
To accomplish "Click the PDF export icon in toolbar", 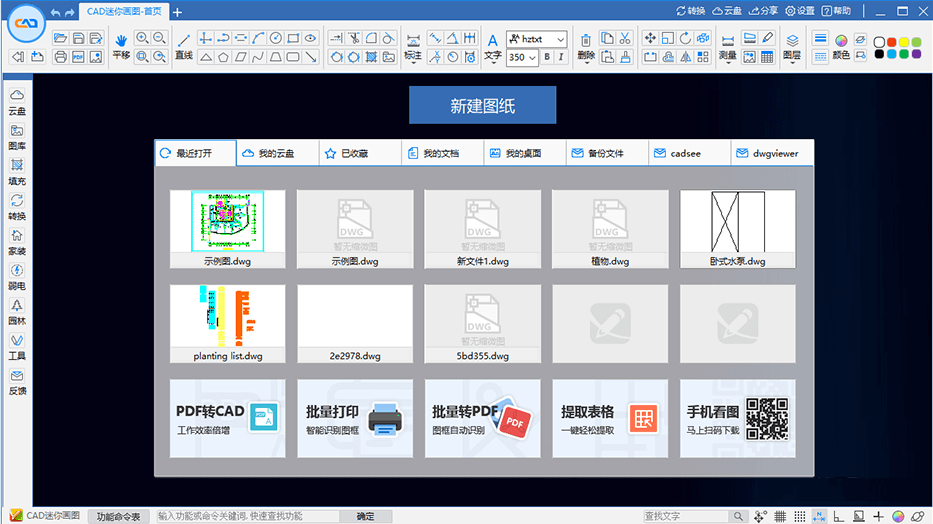I will click(78, 57).
